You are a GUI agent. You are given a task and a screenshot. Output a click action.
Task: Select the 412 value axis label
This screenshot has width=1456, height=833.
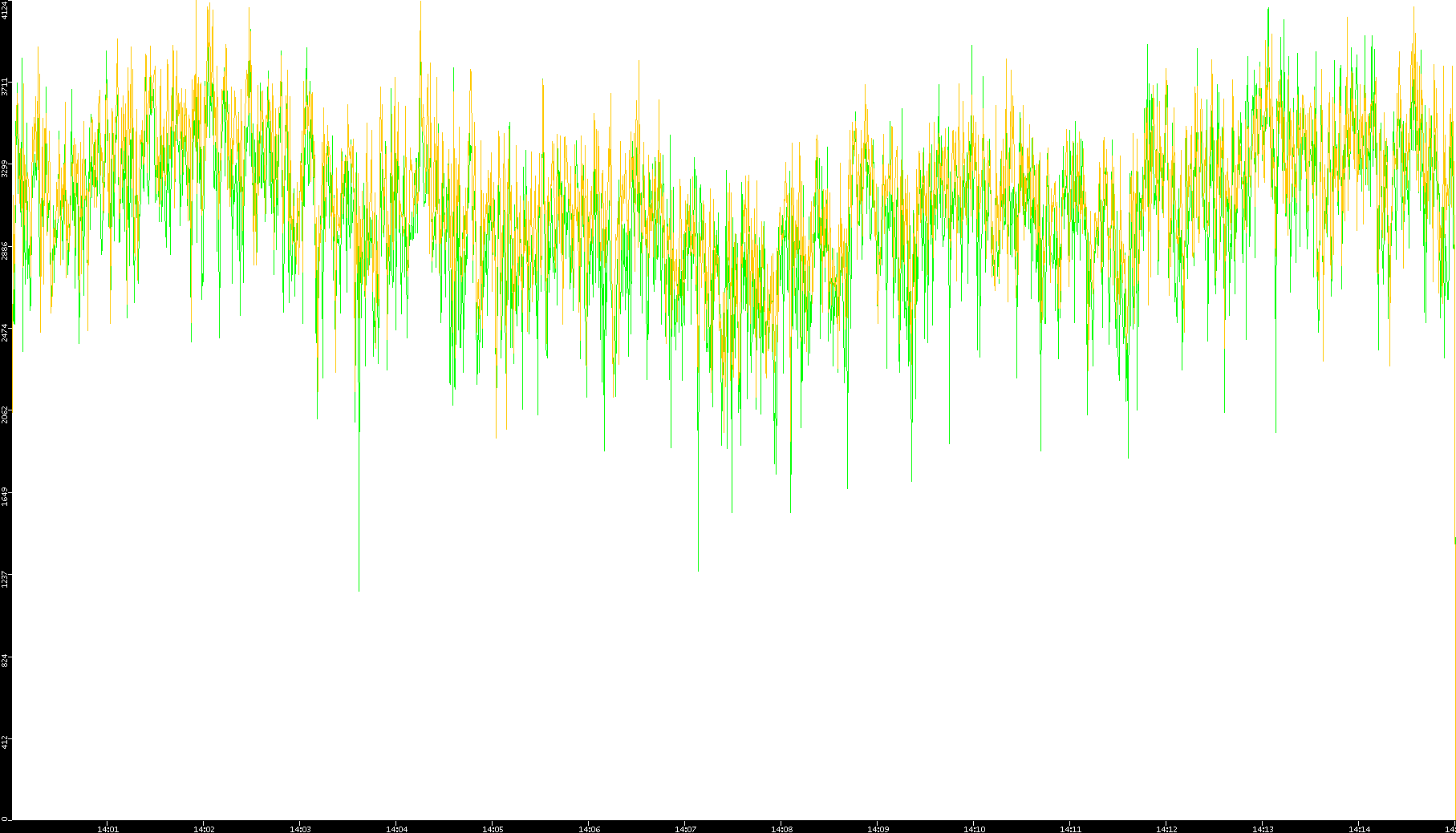pyautogui.click(x=6, y=742)
